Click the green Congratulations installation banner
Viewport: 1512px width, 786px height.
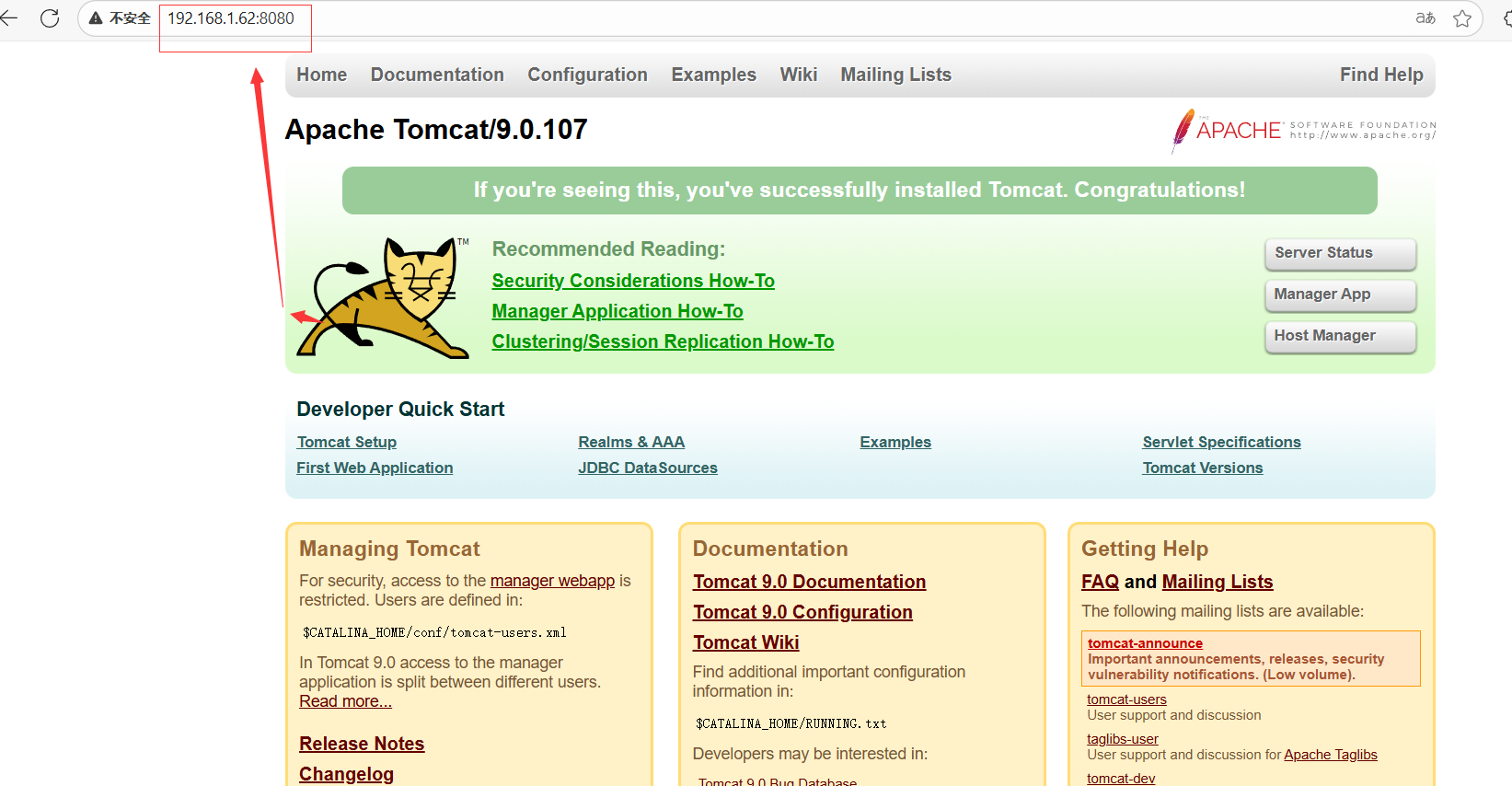click(860, 191)
